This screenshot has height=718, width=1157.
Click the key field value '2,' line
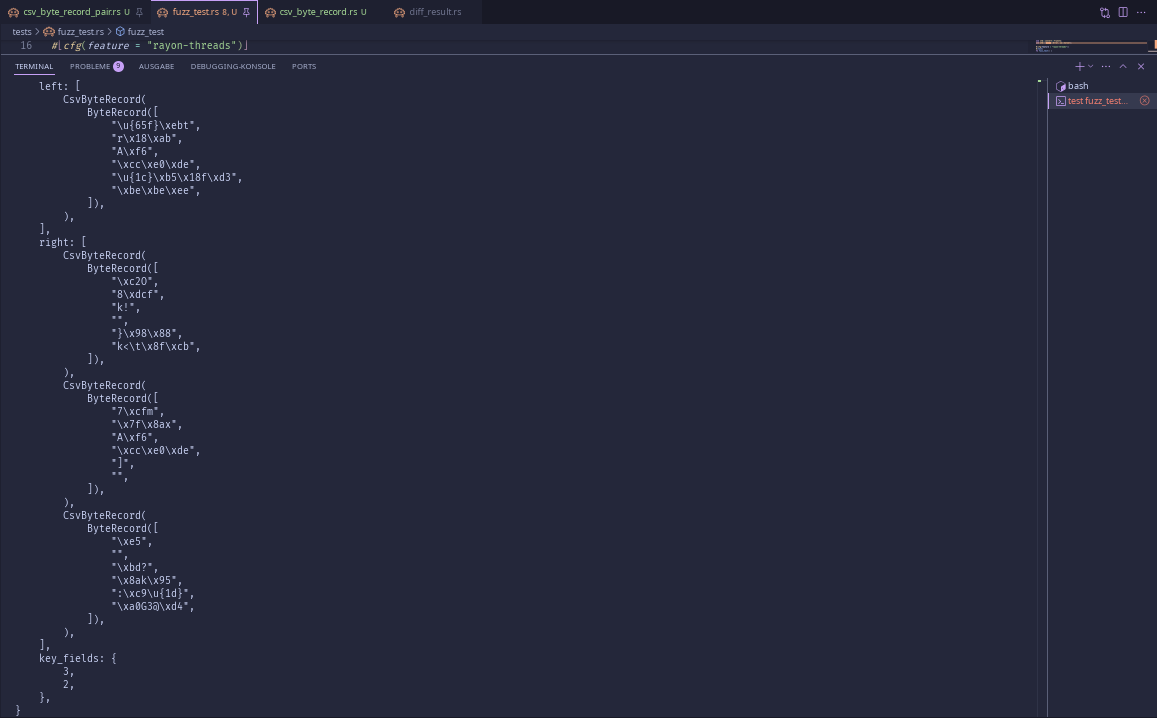coord(69,684)
